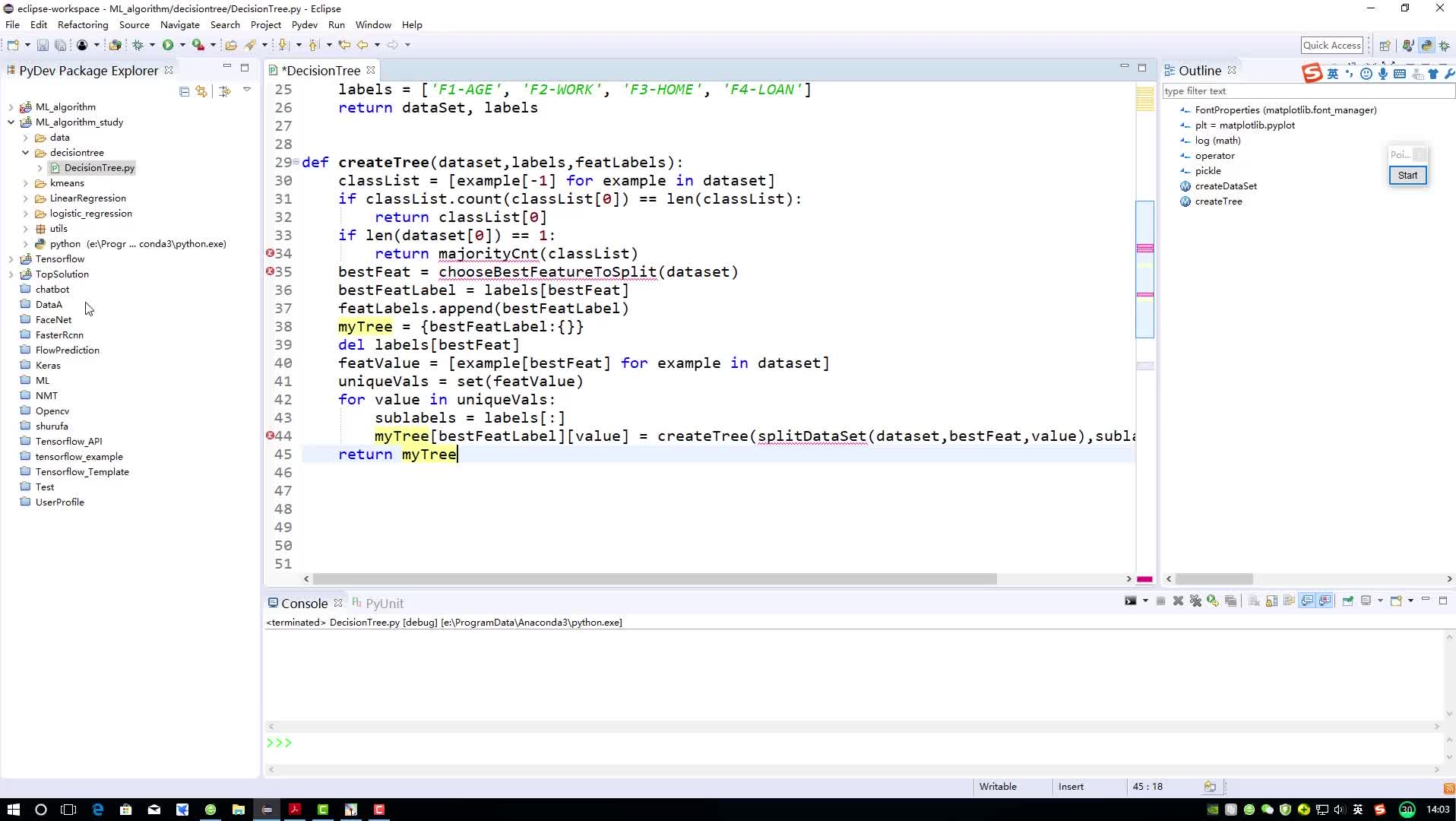Toggle Show Console on Standard Error change
The height and width of the screenshot is (821, 1456).
1325,601
